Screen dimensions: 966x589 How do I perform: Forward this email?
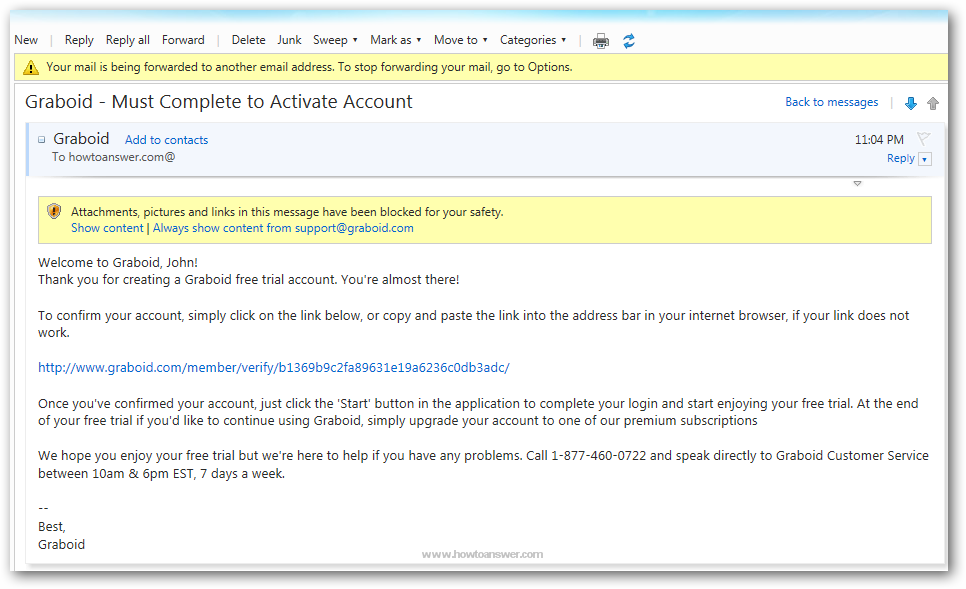tap(183, 40)
